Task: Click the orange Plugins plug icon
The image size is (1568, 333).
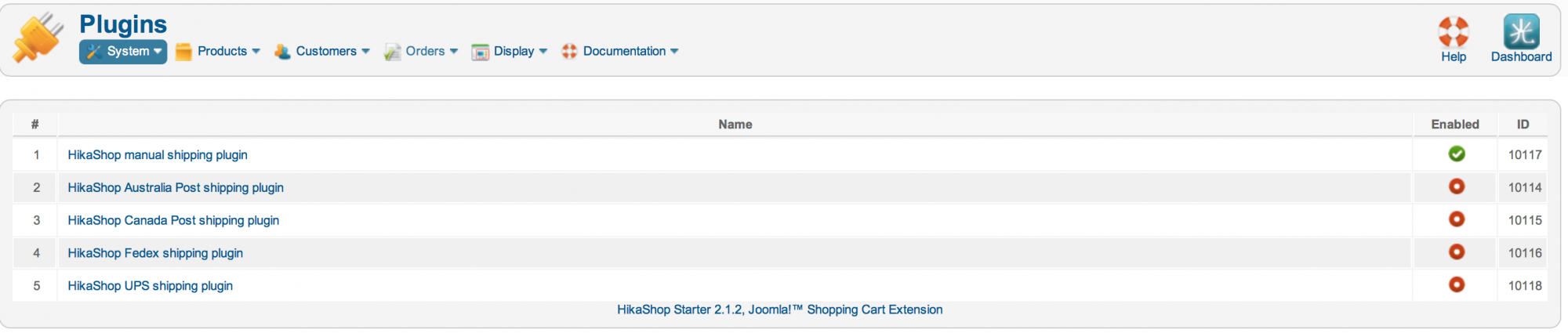Action: 37,38
